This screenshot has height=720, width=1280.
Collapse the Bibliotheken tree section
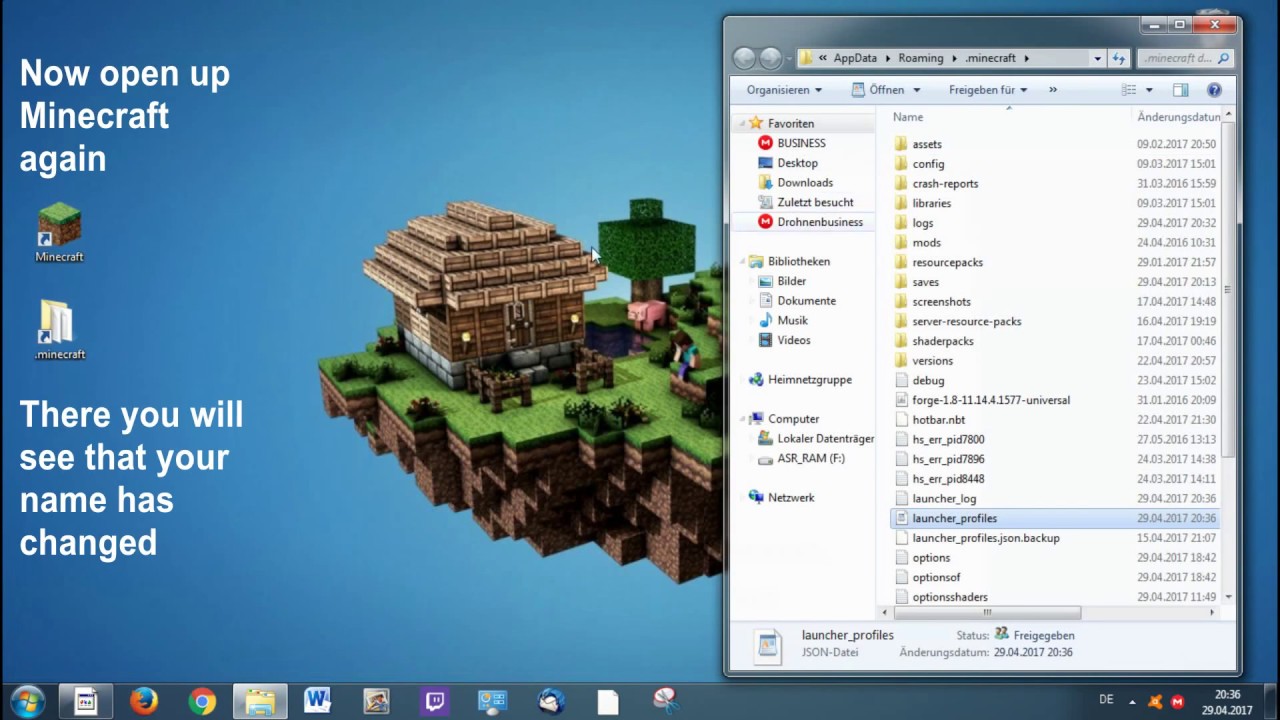(741, 261)
